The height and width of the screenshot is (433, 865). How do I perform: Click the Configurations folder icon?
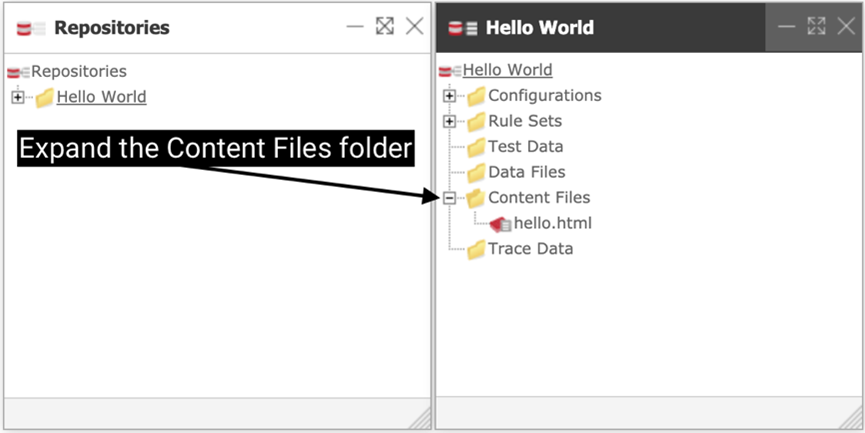476,96
